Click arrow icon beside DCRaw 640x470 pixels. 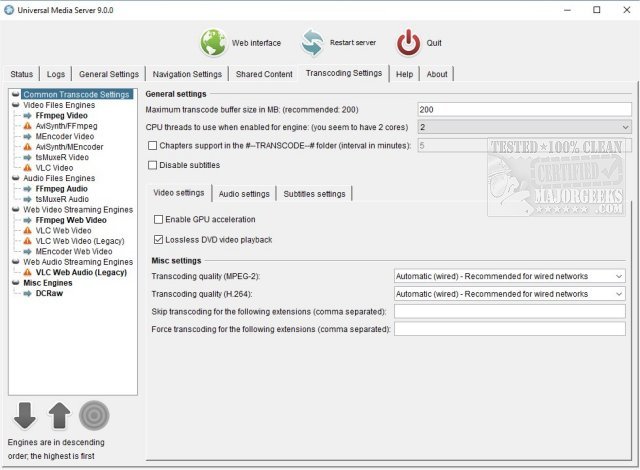click(x=27, y=293)
